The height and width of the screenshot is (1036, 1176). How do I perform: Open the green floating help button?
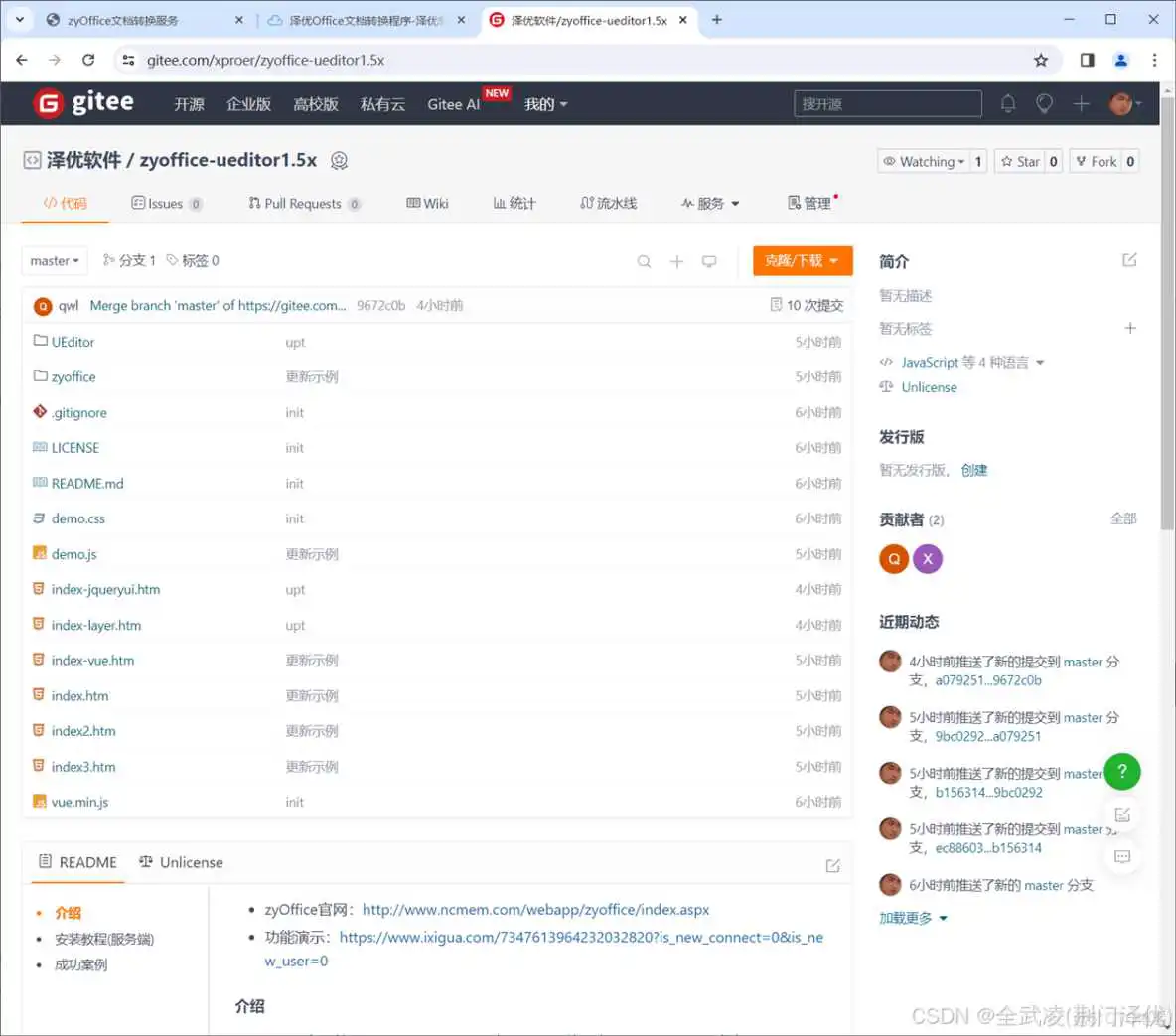point(1122,771)
